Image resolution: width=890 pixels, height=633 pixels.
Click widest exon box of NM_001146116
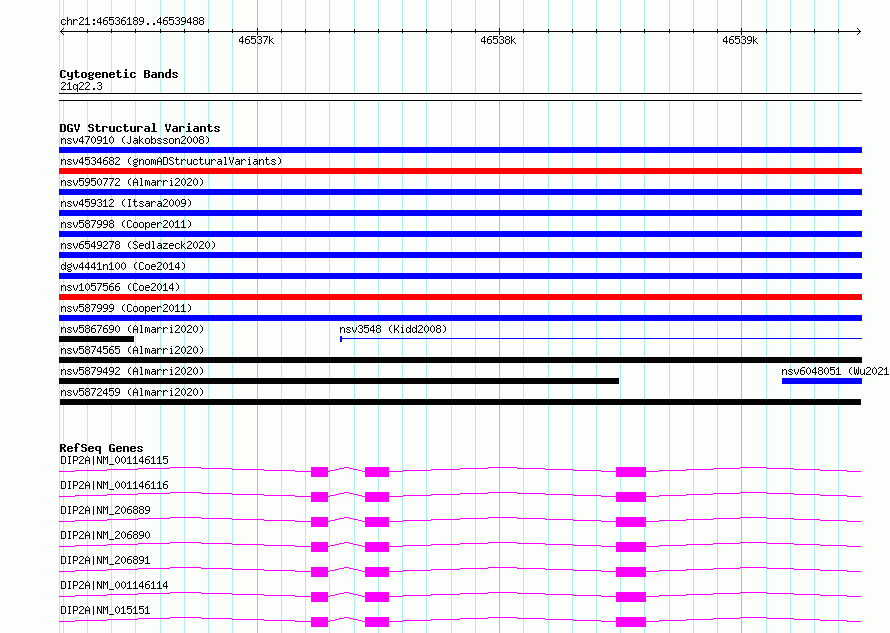pyautogui.click(x=631, y=497)
